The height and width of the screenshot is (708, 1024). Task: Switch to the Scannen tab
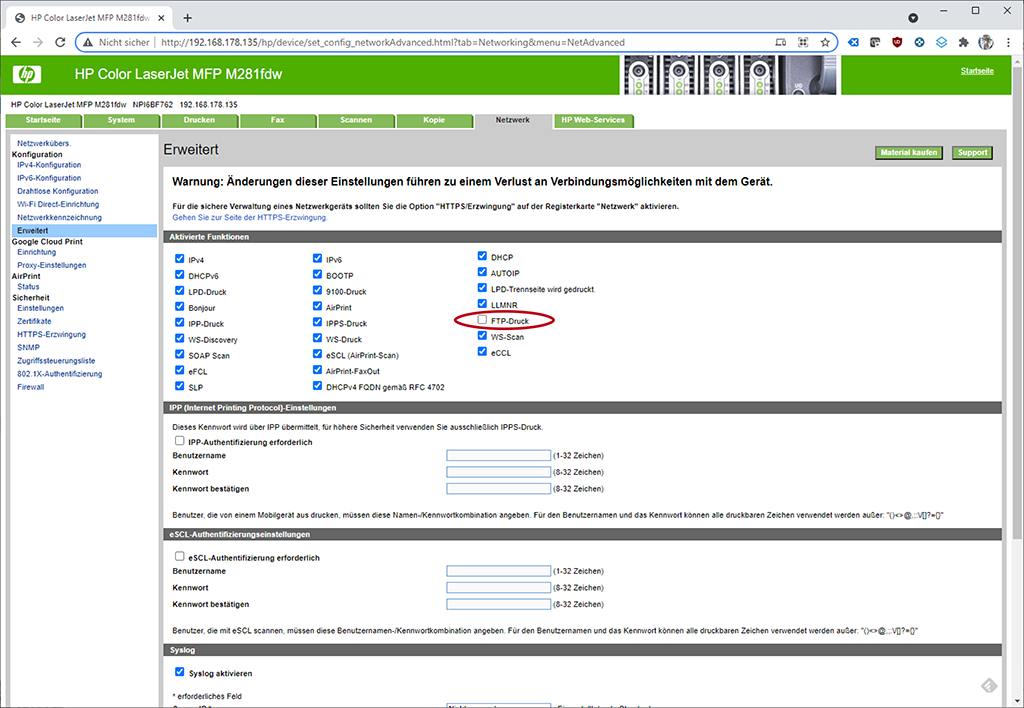click(x=355, y=120)
